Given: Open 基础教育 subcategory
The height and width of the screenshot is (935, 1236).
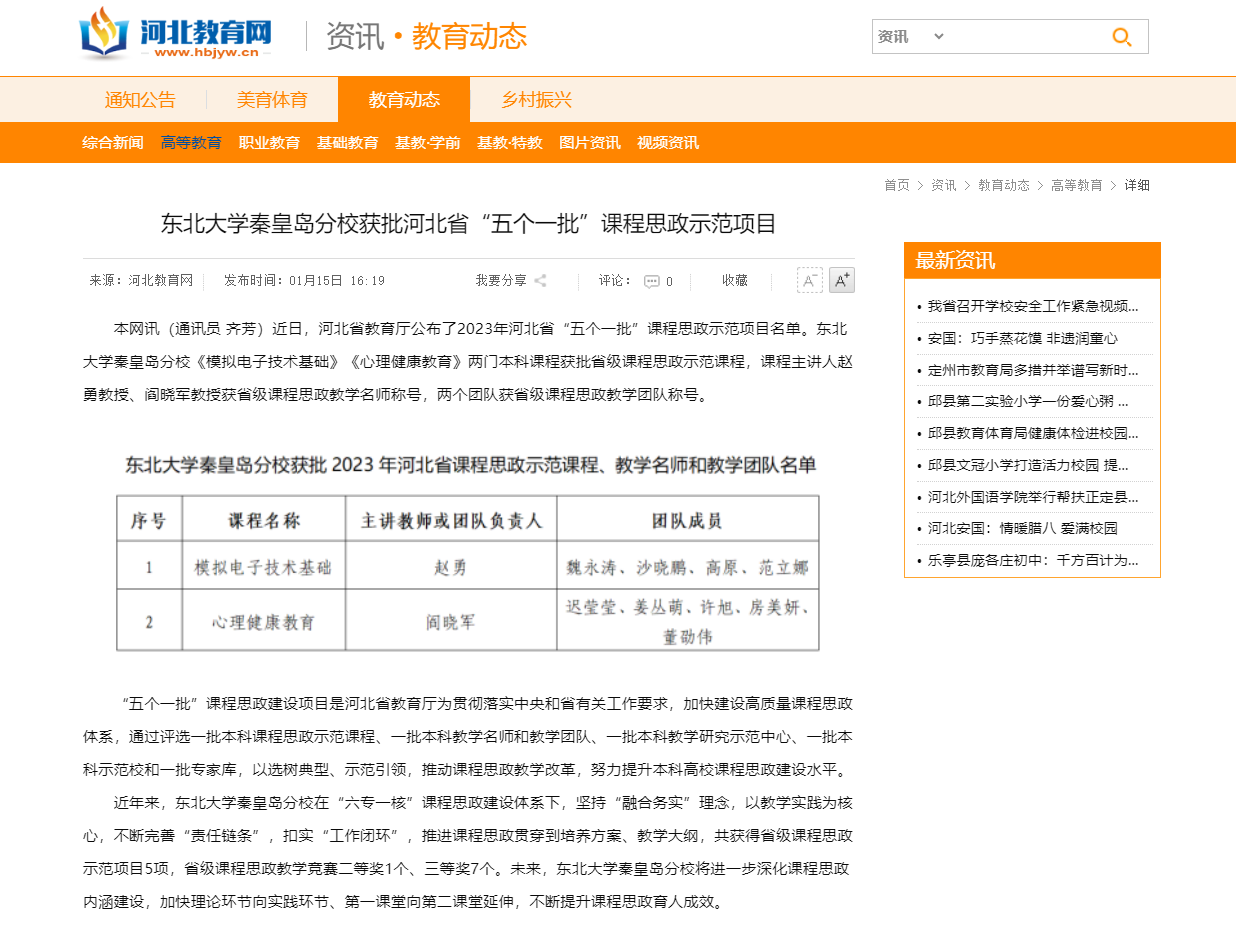Looking at the screenshot, I should [347, 143].
